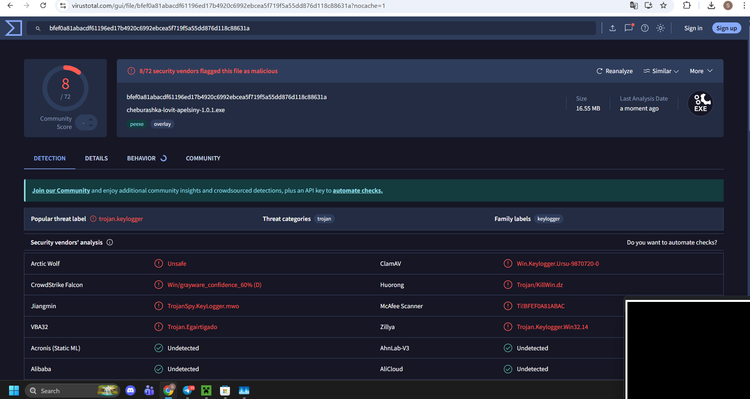Image resolution: width=750 pixels, height=399 pixels.
Task: Click the checkmark icon in Acronis (Static ML) row
Action: click(x=158, y=348)
